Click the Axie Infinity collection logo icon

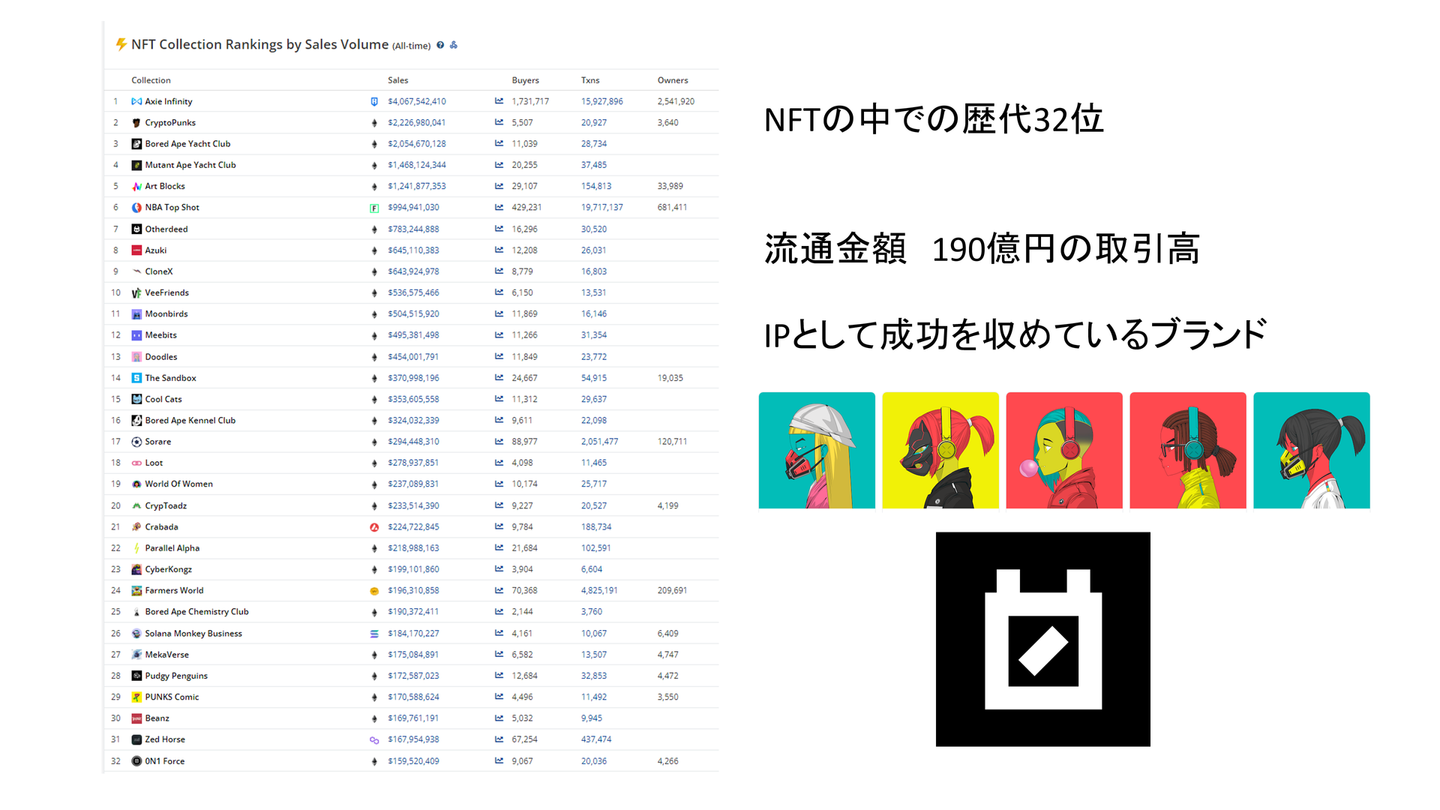tap(136, 101)
